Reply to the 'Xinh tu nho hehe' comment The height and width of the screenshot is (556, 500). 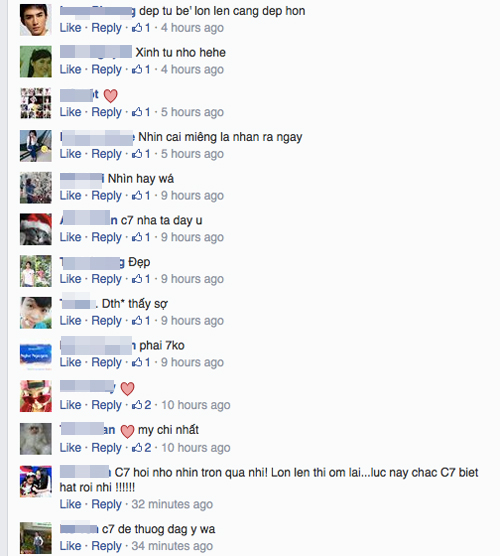coord(106,69)
